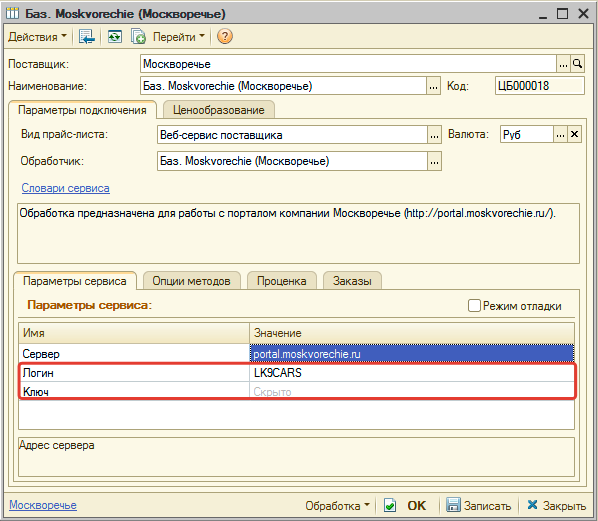Open selection ellipsis for Обработчик field
The width and height of the screenshot is (598, 521).
(x=434, y=161)
